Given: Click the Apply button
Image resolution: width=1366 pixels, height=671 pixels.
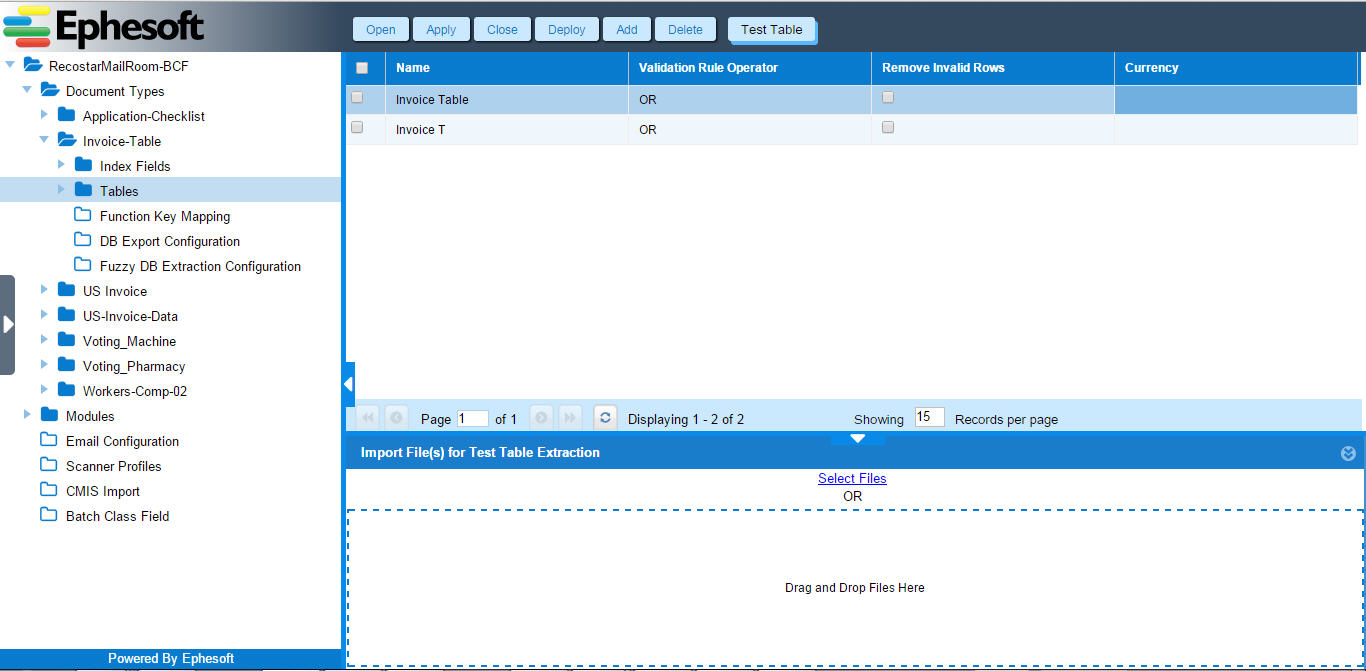Looking at the screenshot, I should 441,29.
